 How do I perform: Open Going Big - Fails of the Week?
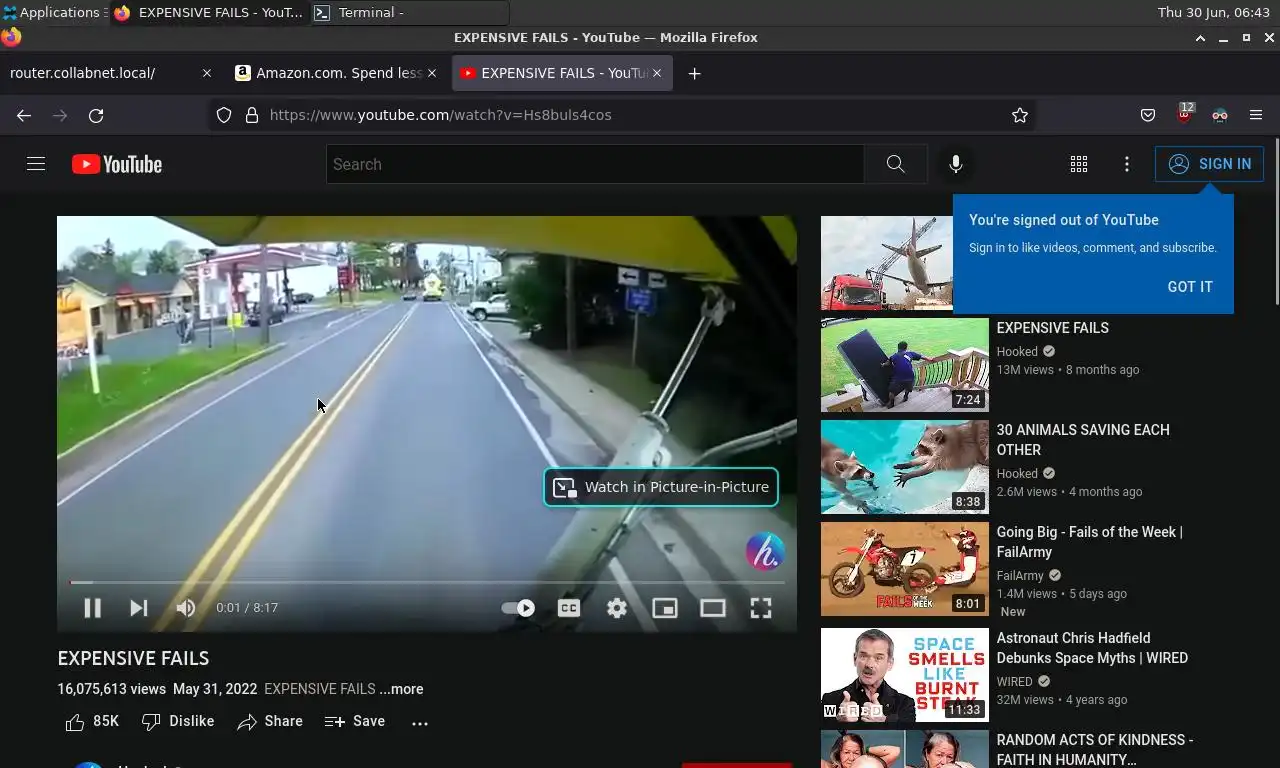1090,542
